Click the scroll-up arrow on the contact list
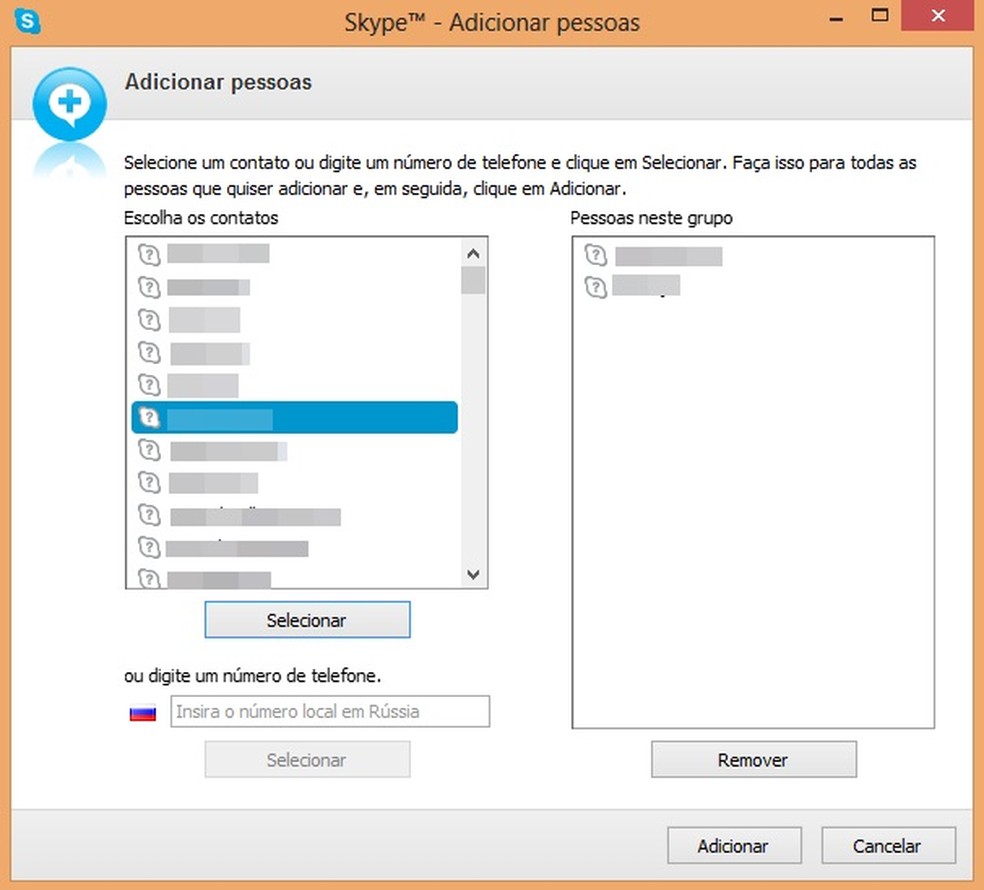This screenshot has height=890, width=984. (x=473, y=253)
